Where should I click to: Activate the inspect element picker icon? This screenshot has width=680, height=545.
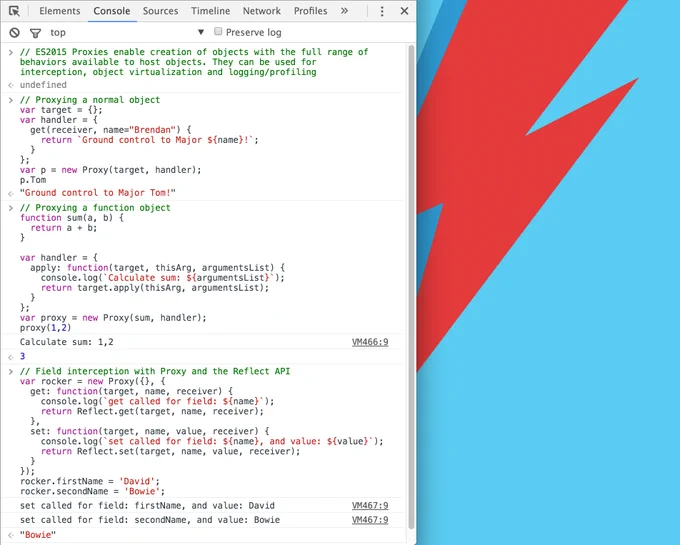14,11
